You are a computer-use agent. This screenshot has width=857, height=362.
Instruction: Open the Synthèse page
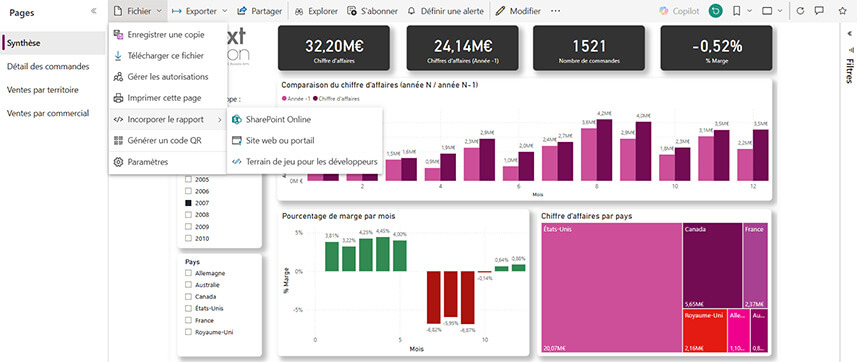click(53, 43)
